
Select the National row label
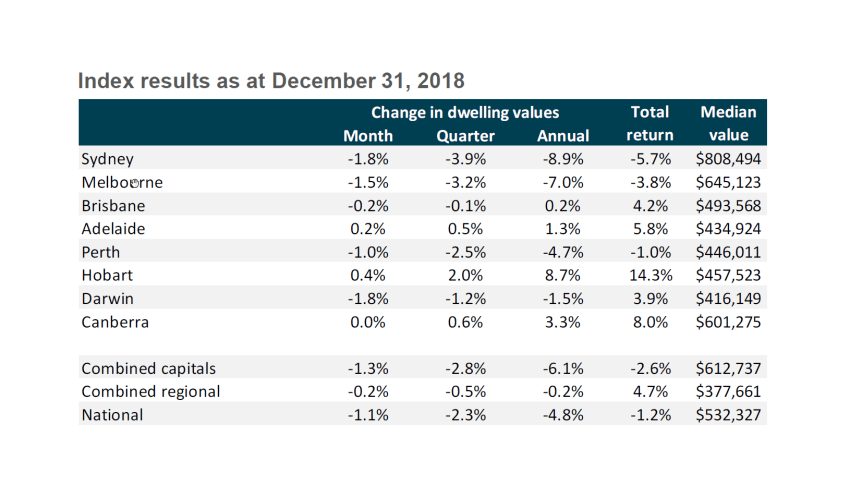(112, 415)
